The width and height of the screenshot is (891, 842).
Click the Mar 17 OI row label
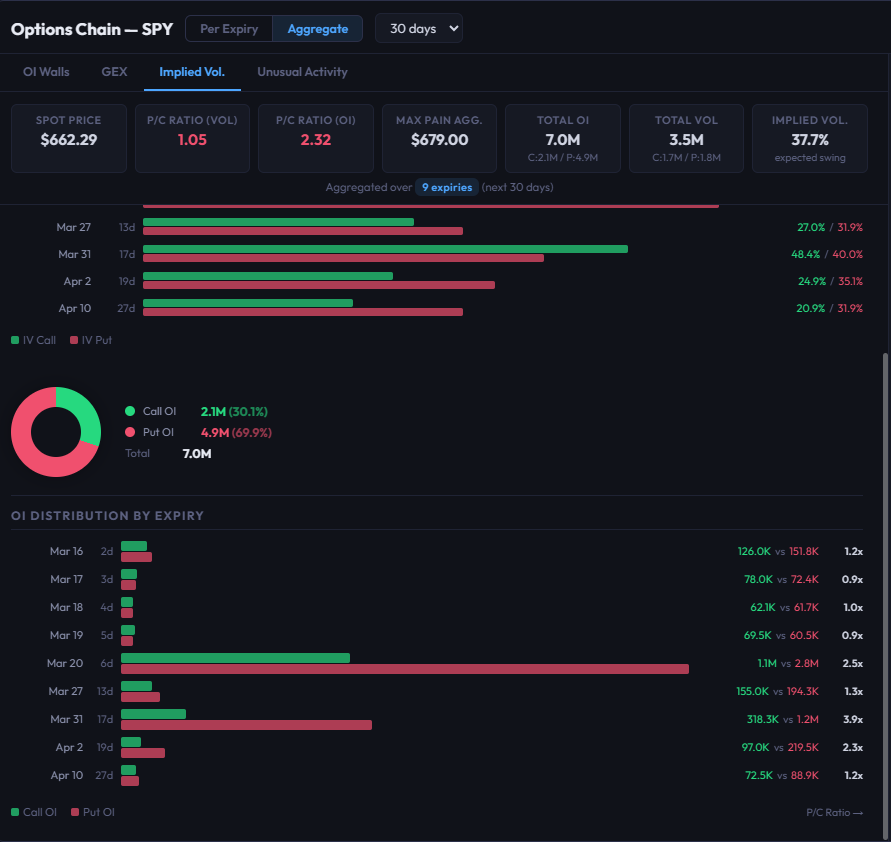(x=66, y=580)
